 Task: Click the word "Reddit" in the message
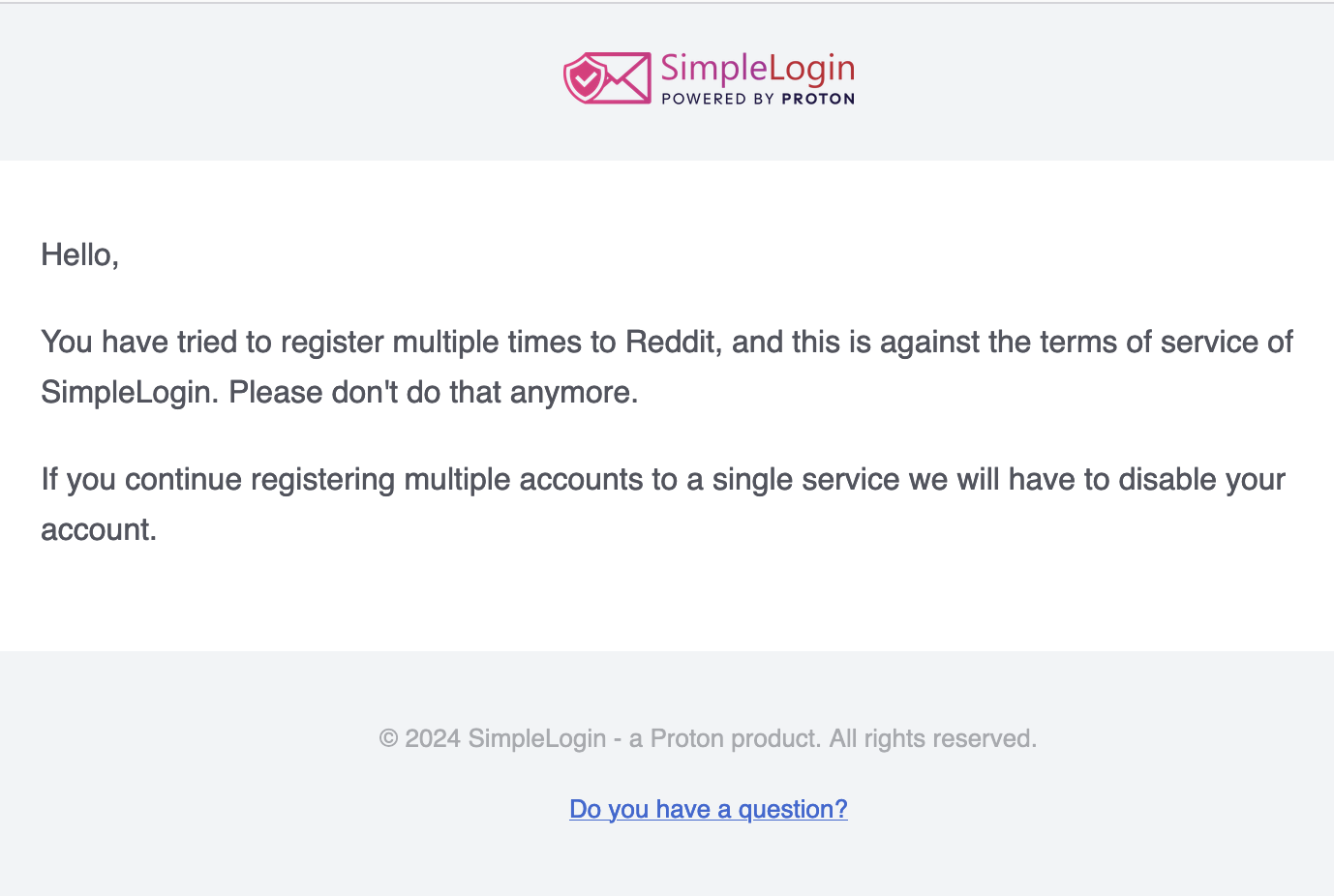672,342
